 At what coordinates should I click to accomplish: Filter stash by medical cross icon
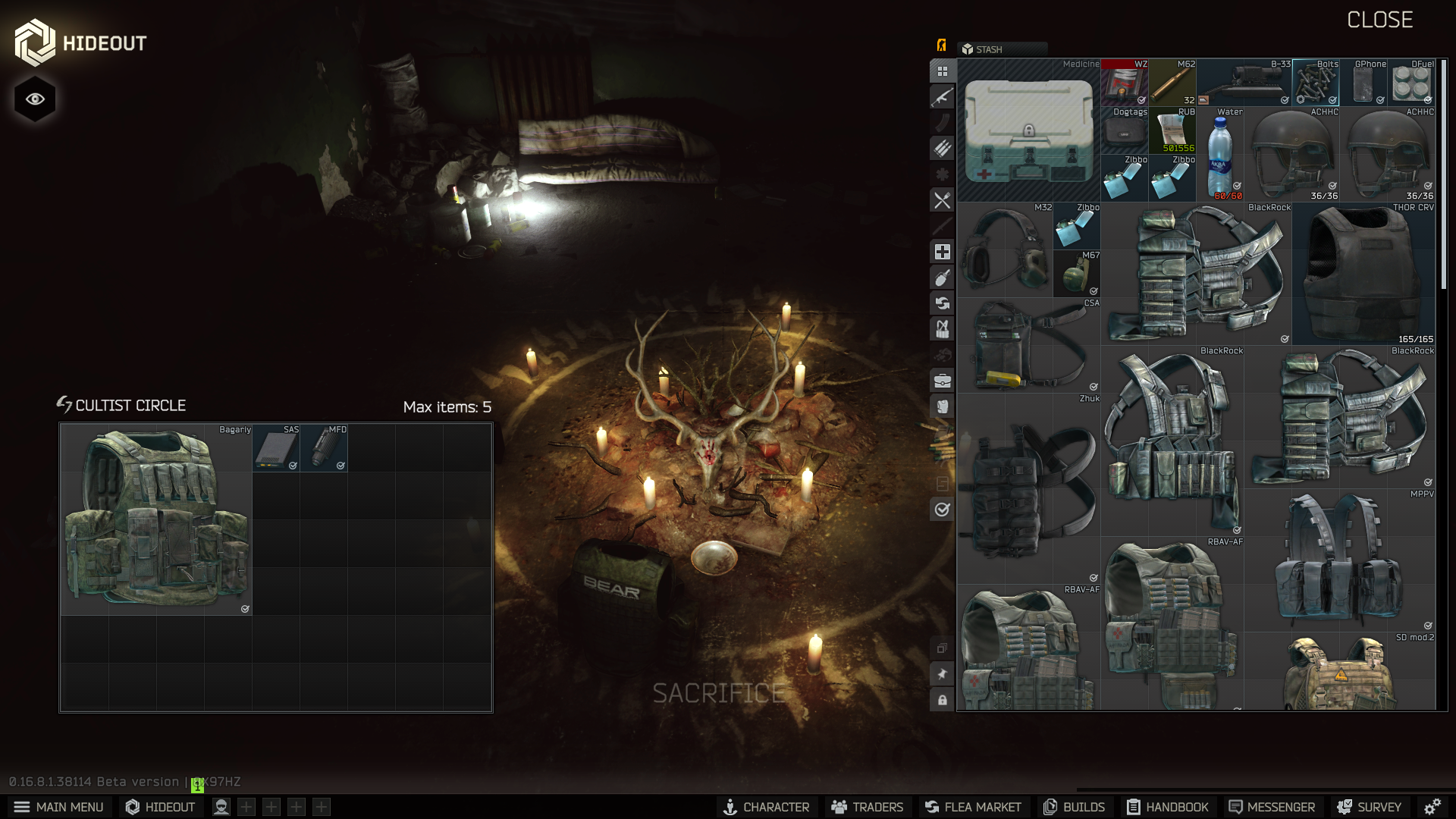[942, 252]
